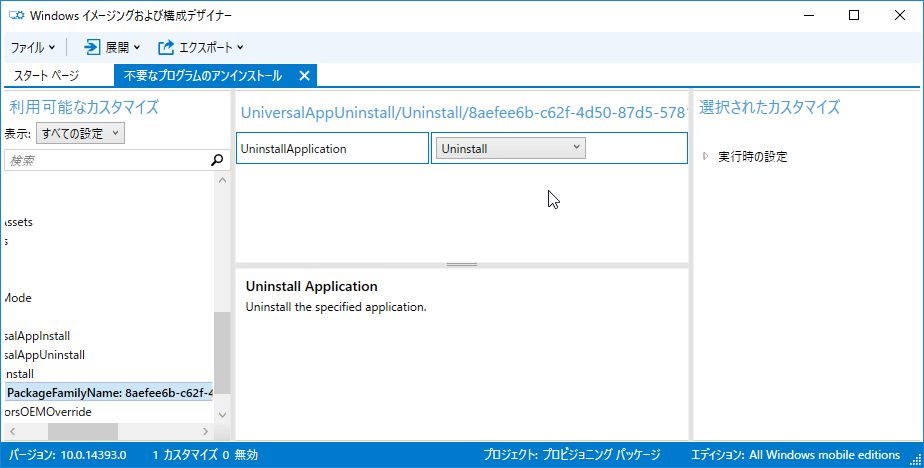Click the UniversalAppUninstall/Uninstall path heading

coord(463,113)
